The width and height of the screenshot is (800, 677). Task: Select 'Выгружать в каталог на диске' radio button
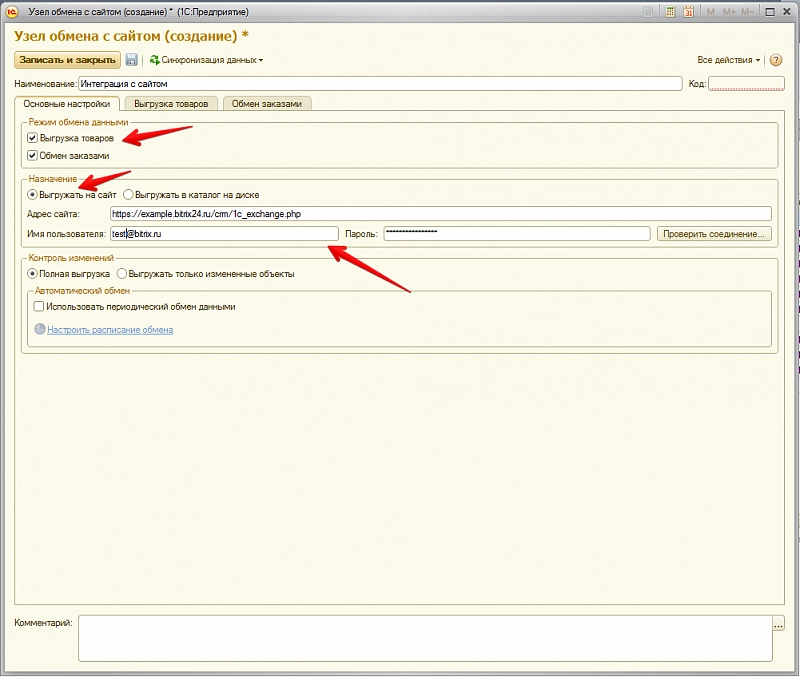tap(128, 194)
